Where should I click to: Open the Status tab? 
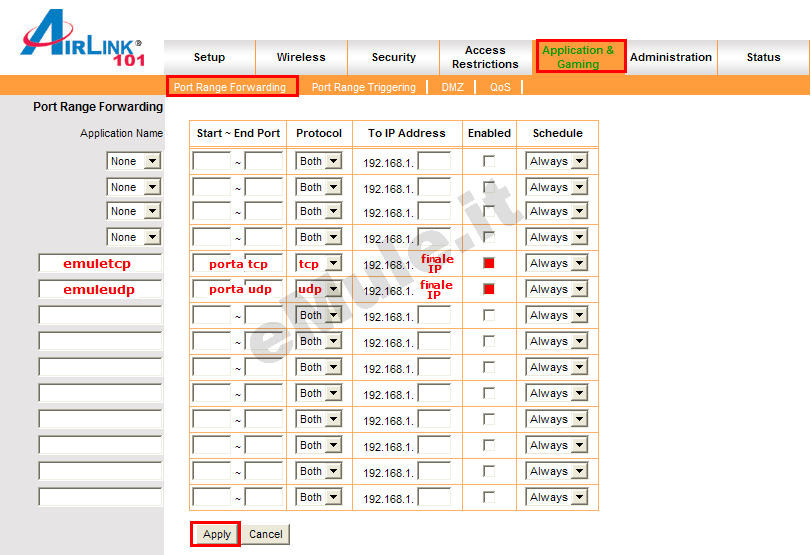pyautogui.click(x=763, y=57)
